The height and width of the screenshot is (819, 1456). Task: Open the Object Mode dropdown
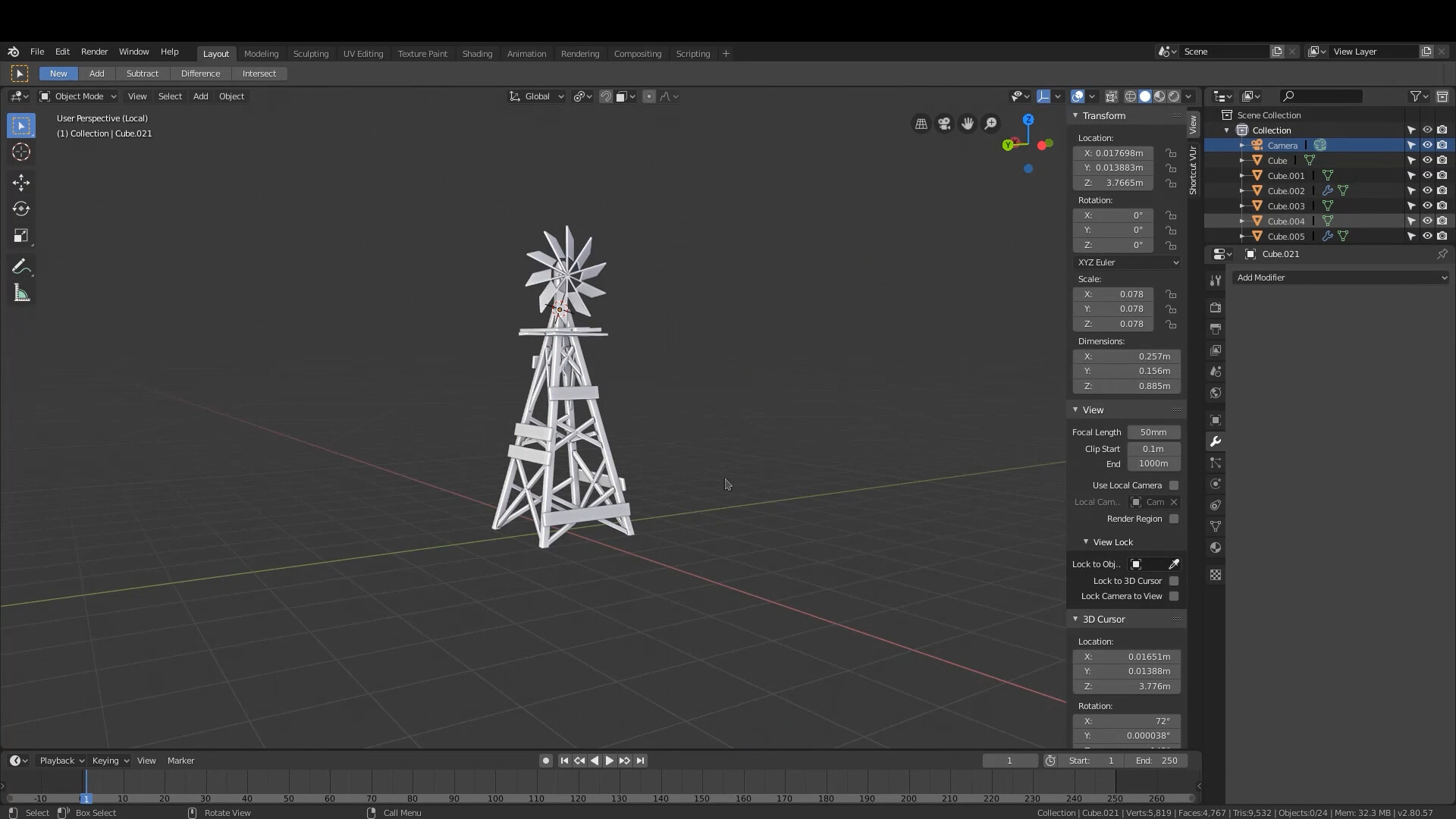[x=77, y=96]
